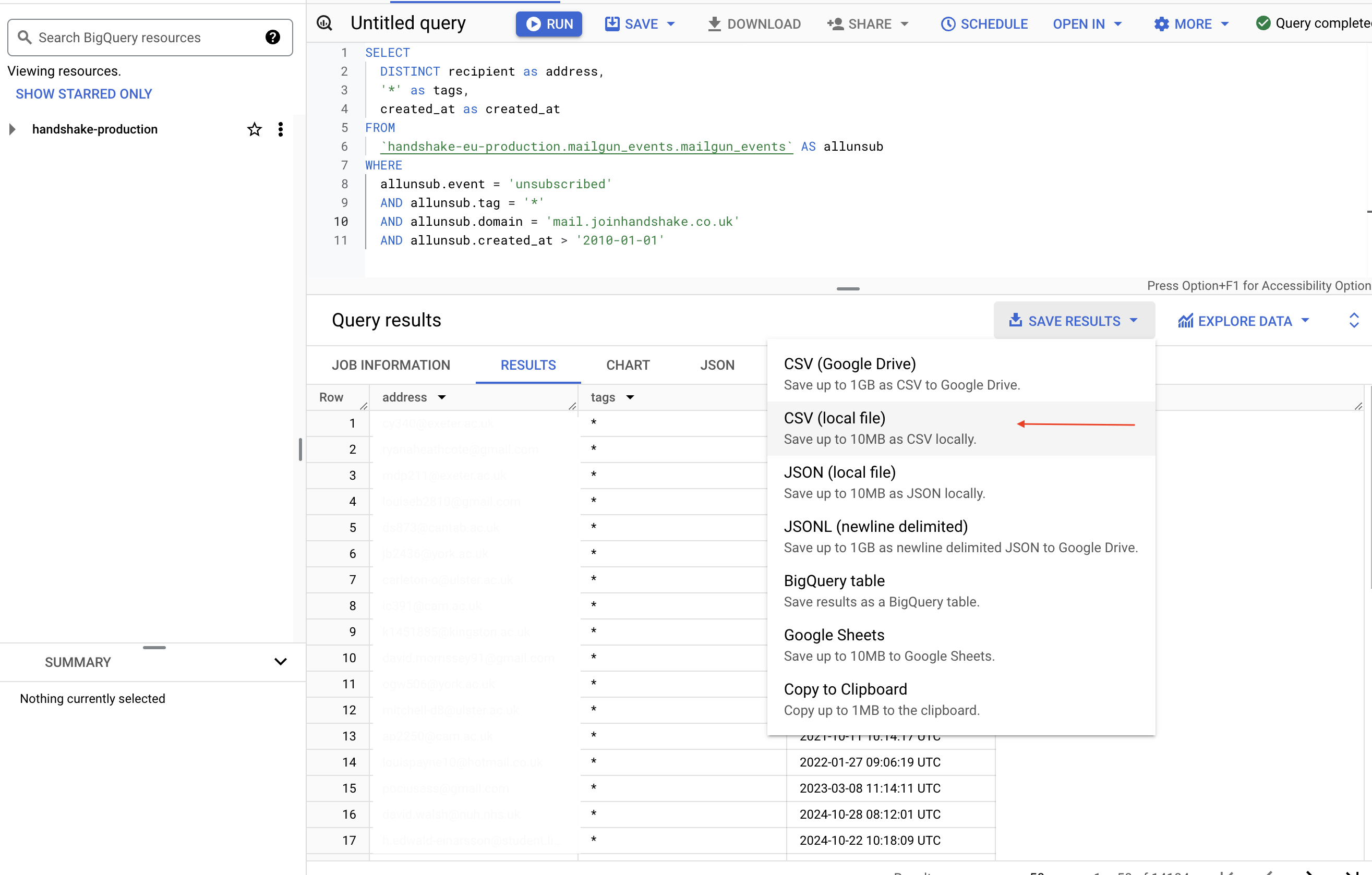Screen dimensions: 1372x875
Task: Open the More gear menu
Action: (x=1191, y=24)
